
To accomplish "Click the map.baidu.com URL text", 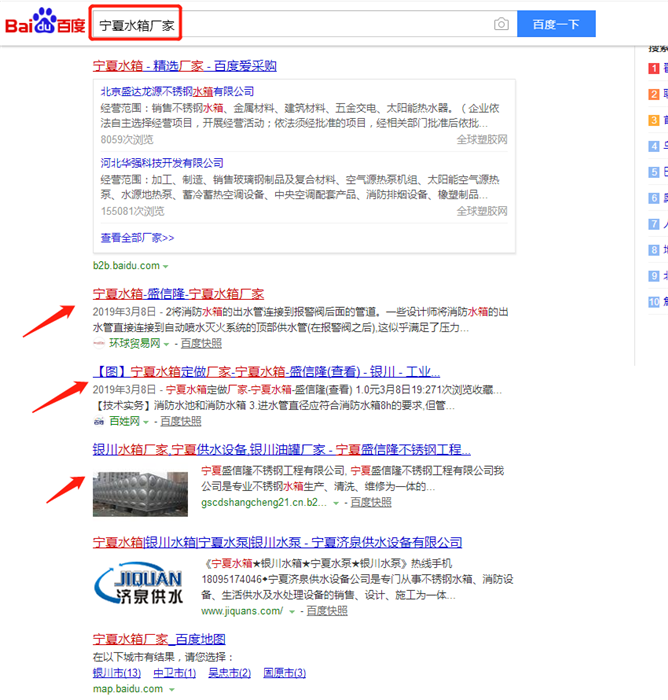I will [x=128, y=689].
